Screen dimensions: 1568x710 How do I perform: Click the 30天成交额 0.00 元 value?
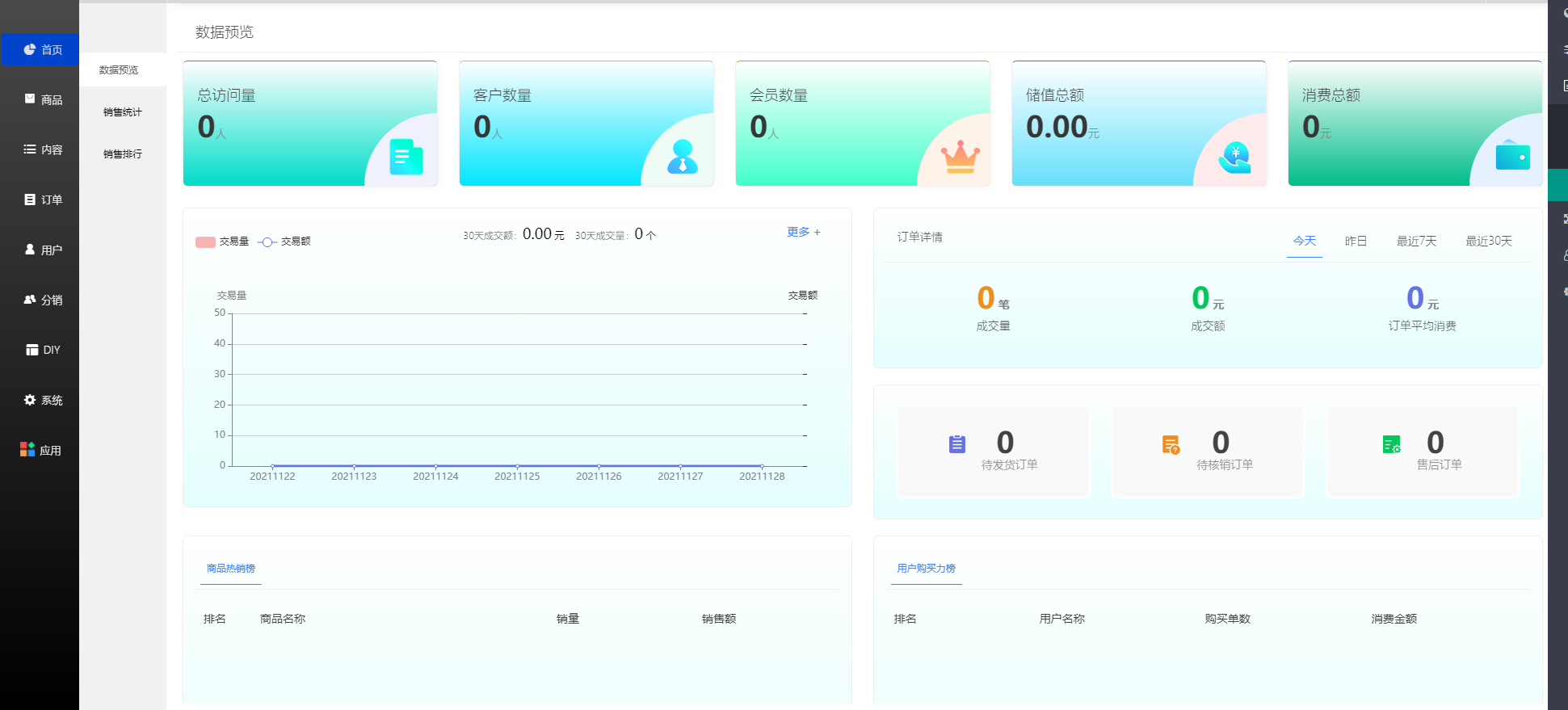pos(544,234)
